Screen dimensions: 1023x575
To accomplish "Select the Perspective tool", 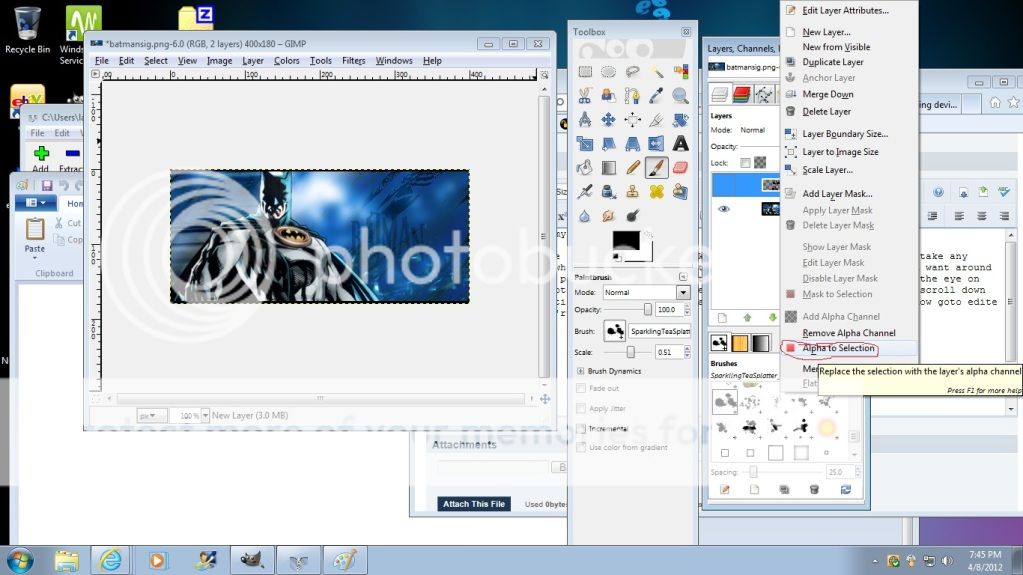I will [632, 144].
